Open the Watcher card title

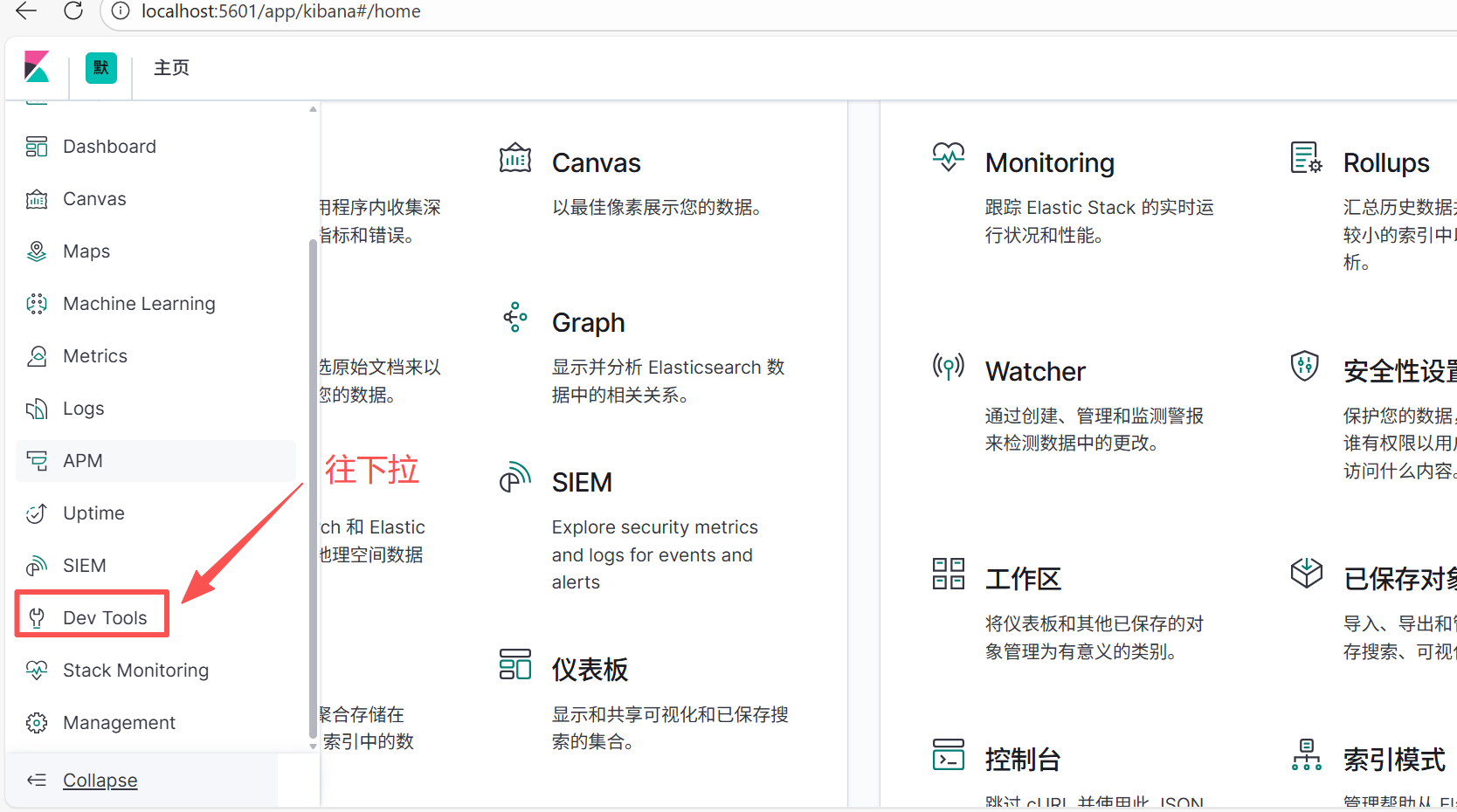[x=1035, y=371]
